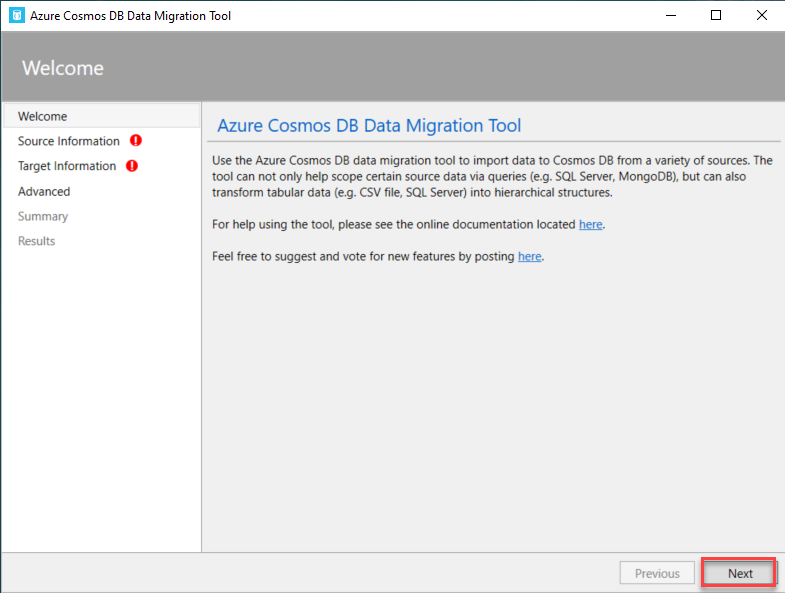Click the Cosmos DB app icon in title bar
The width and height of the screenshot is (785, 593).
coord(16,16)
